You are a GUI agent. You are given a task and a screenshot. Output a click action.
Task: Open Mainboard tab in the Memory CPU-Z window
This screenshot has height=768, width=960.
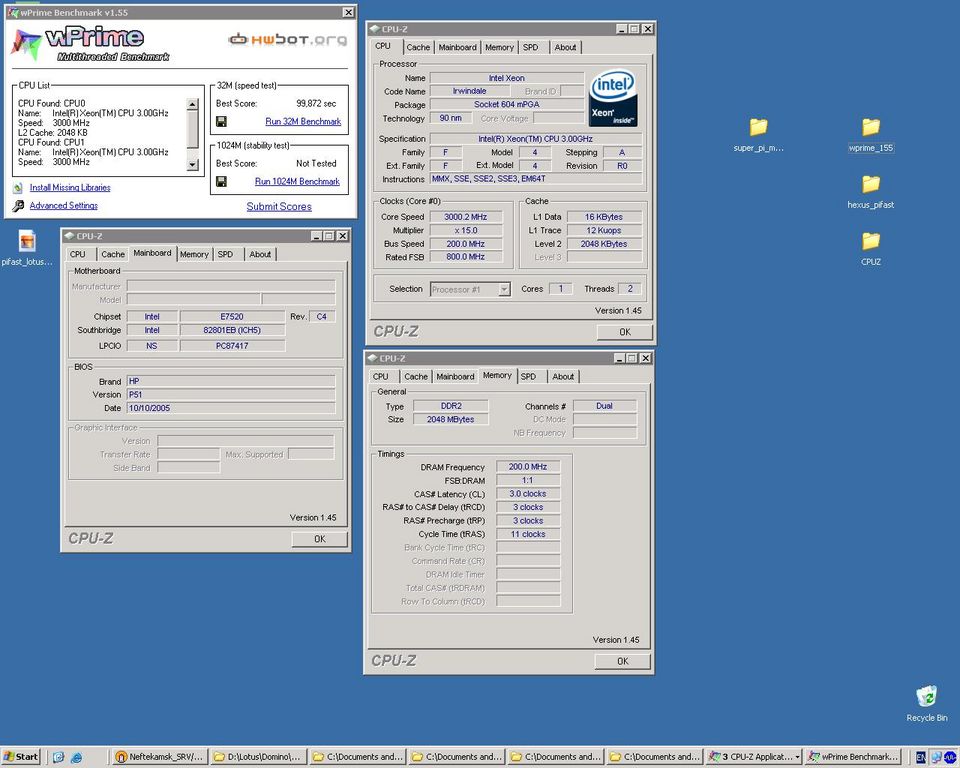[x=455, y=377]
